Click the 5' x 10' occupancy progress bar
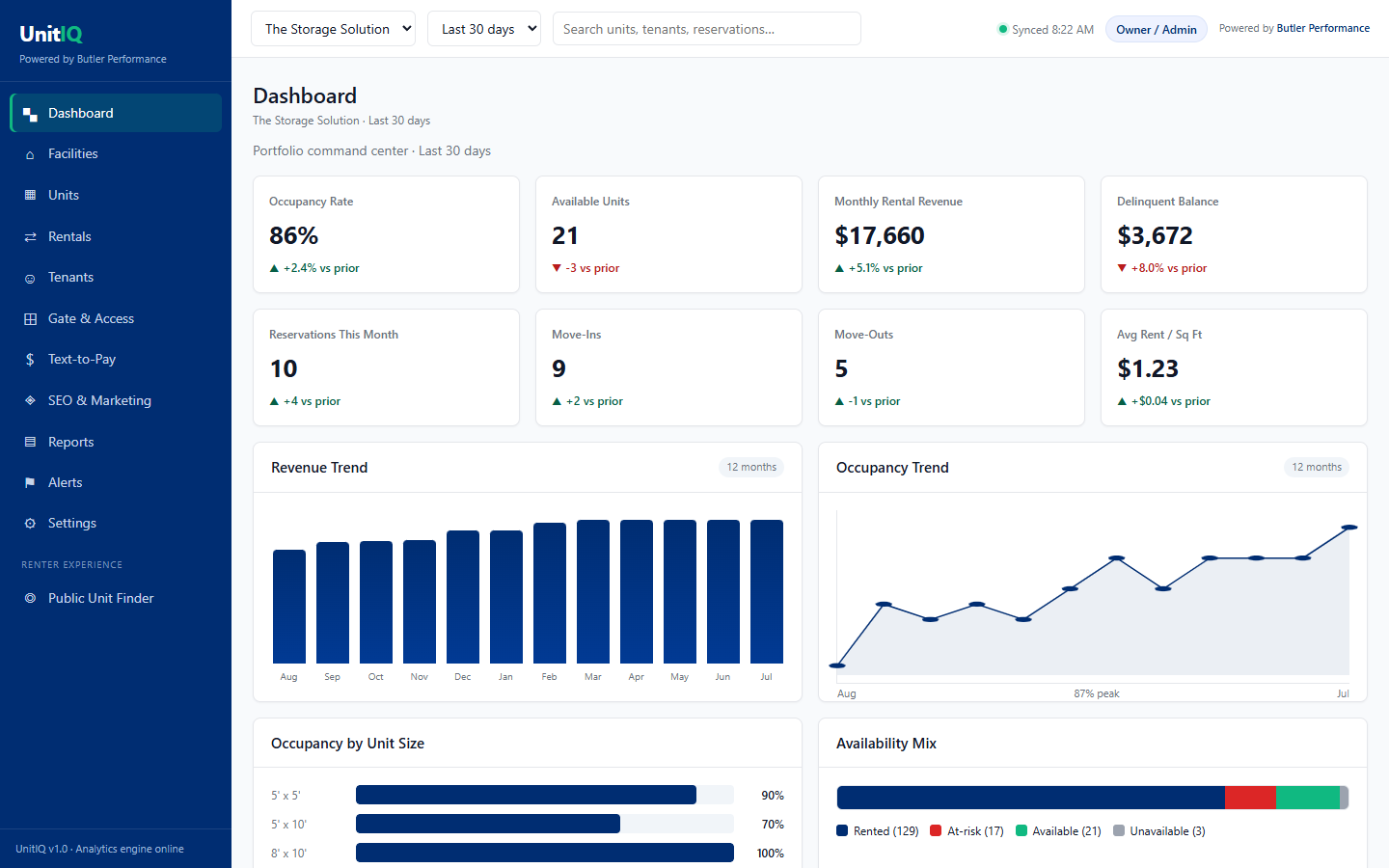The image size is (1389, 868). click(545, 824)
